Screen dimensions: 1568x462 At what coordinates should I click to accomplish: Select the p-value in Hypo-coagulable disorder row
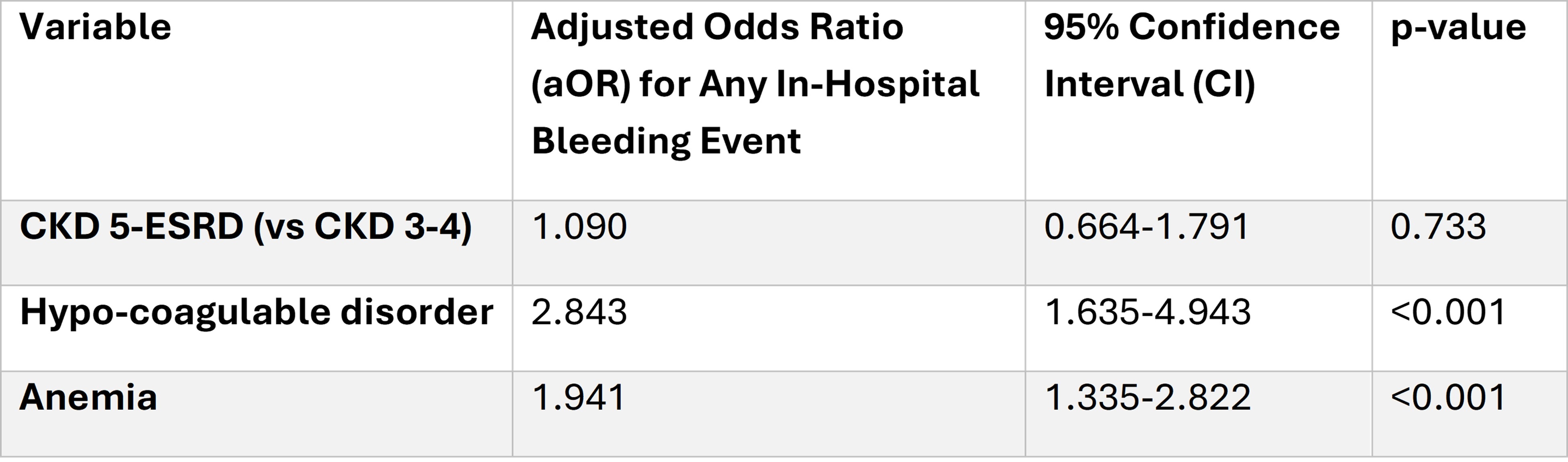1448,313
